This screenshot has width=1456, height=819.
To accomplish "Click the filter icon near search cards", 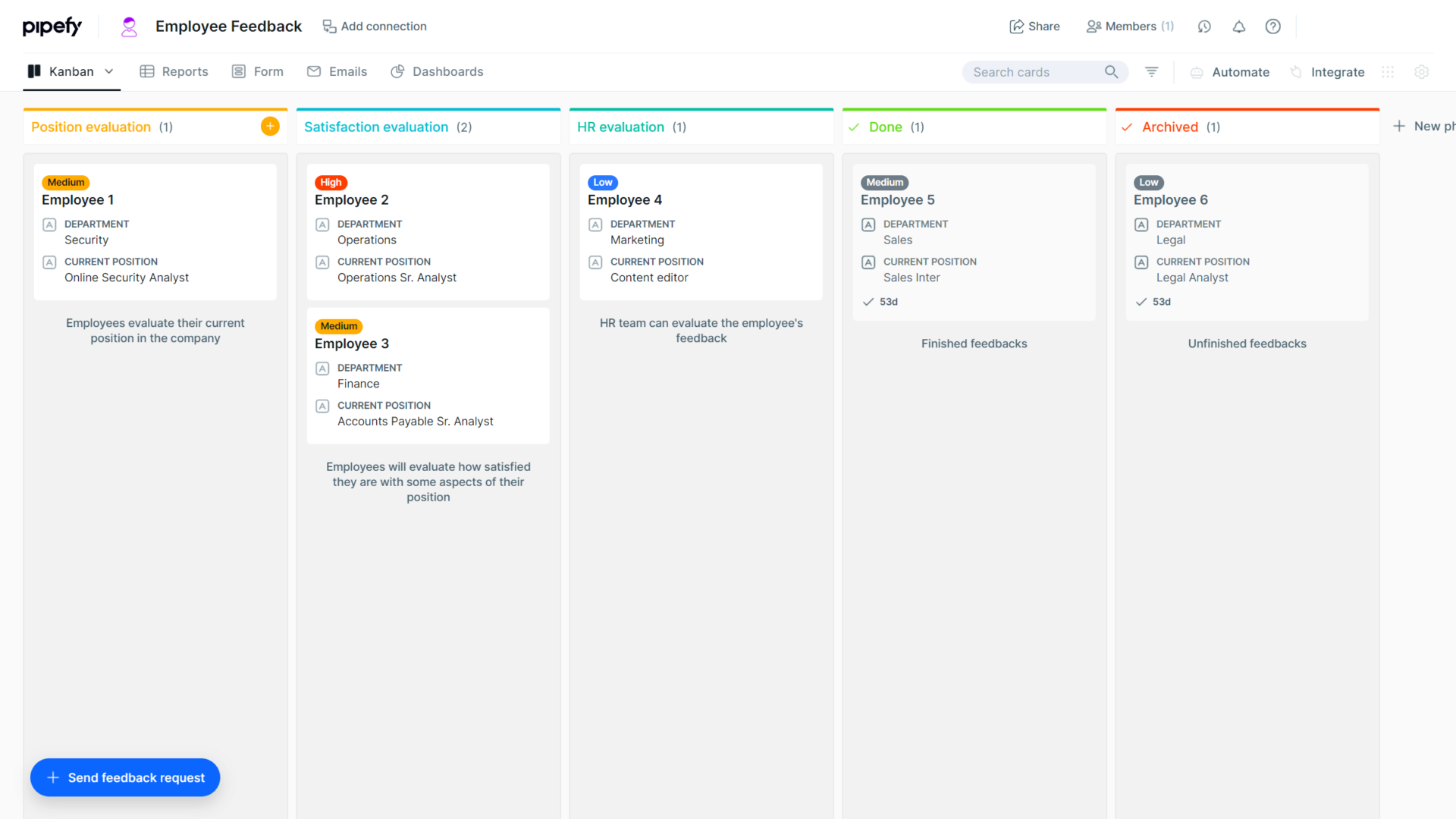I will click(x=1151, y=71).
